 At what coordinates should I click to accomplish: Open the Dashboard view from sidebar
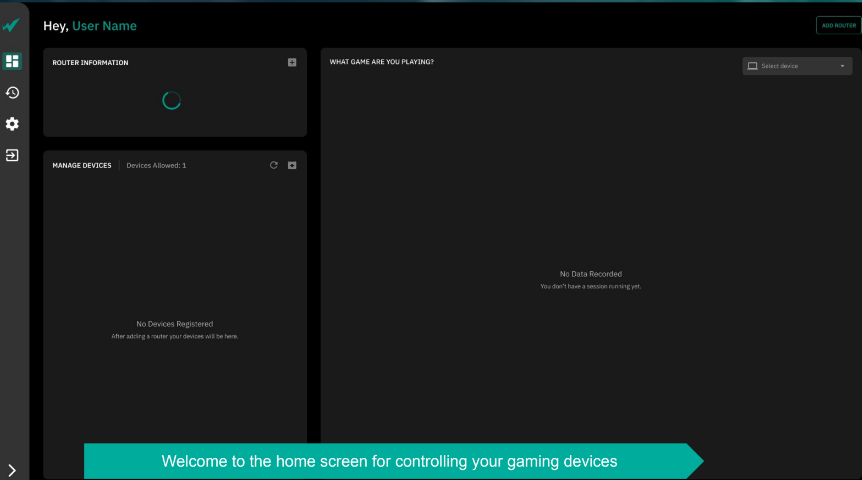(12, 61)
